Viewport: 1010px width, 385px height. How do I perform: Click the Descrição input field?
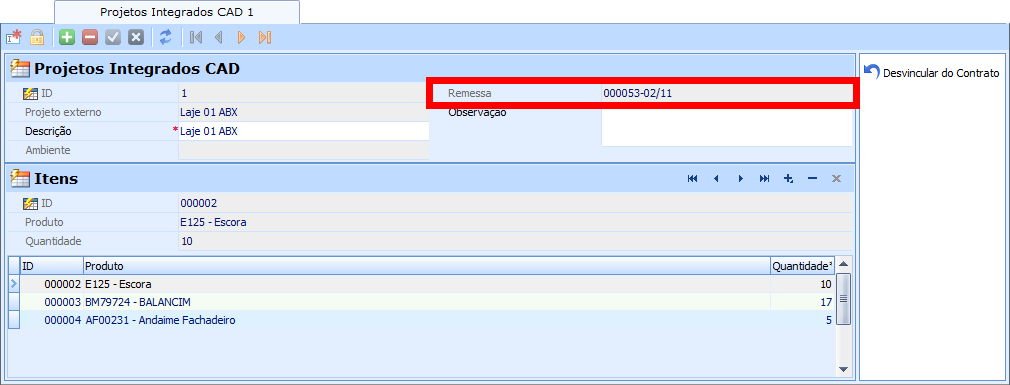coord(304,131)
